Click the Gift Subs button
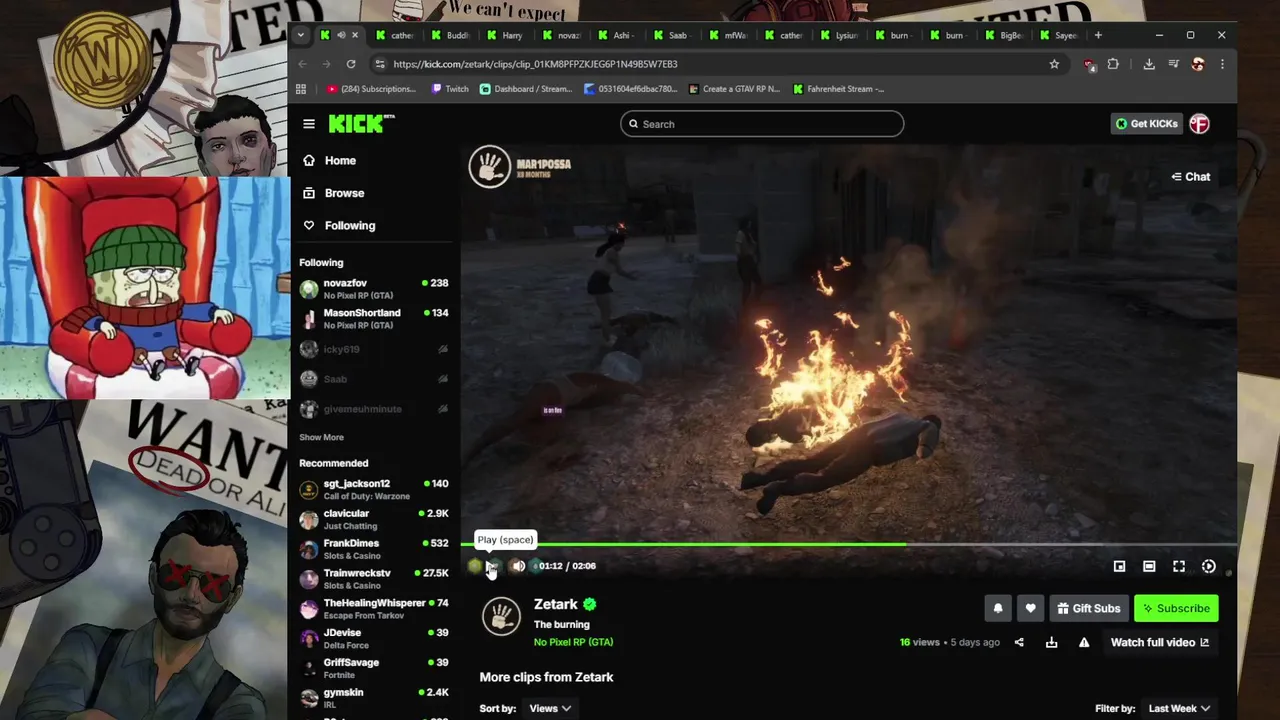The height and width of the screenshot is (720, 1280). (1089, 608)
